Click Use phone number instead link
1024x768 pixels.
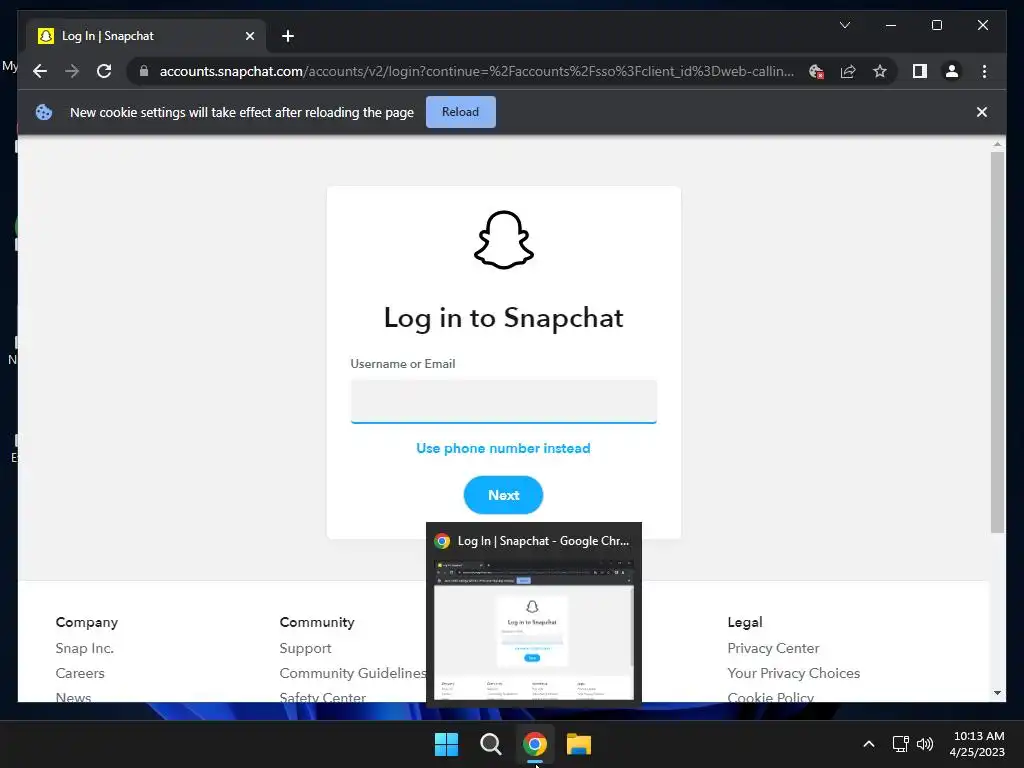(x=503, y=448)
